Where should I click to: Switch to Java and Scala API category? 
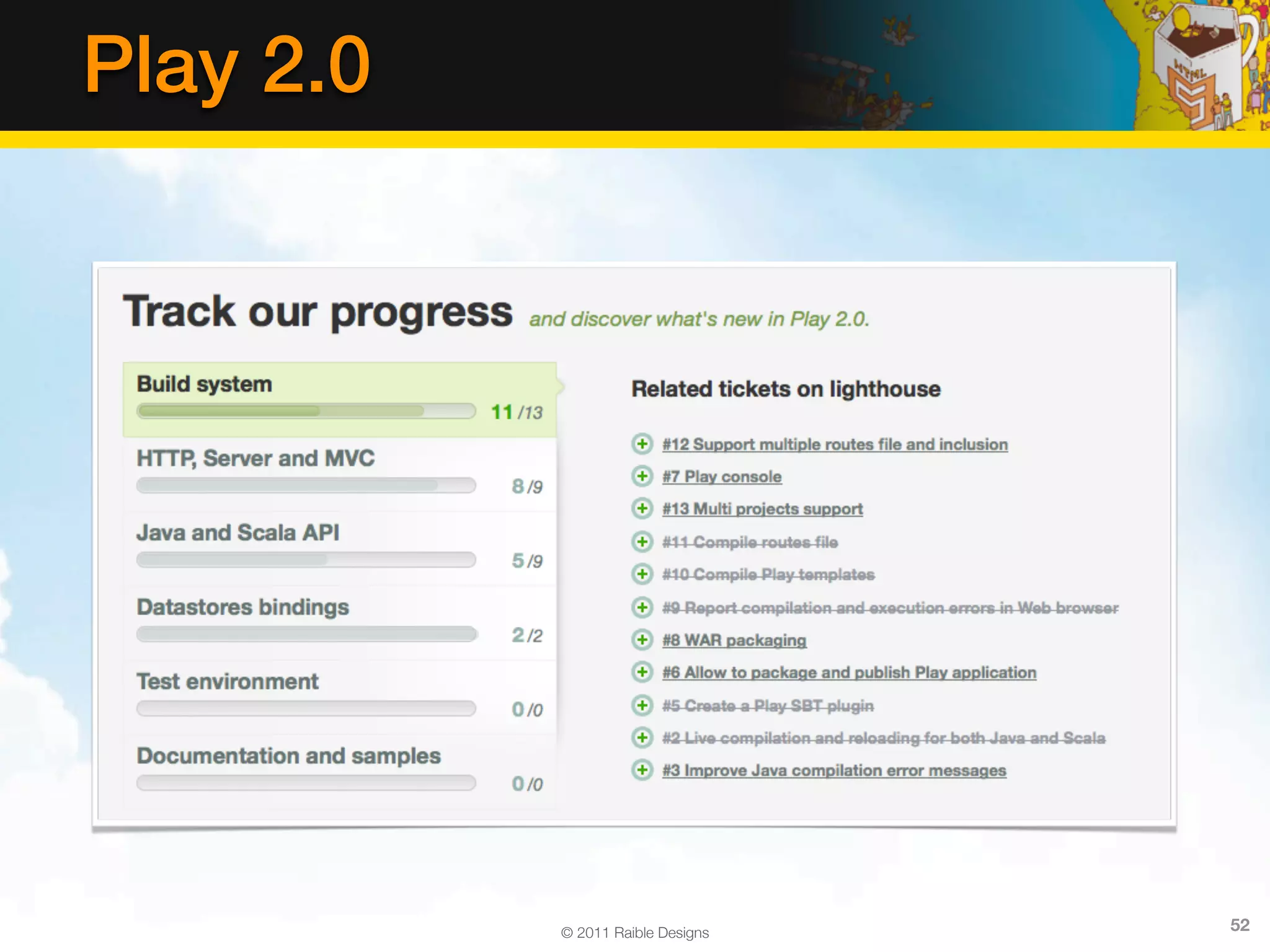(340, 549)
